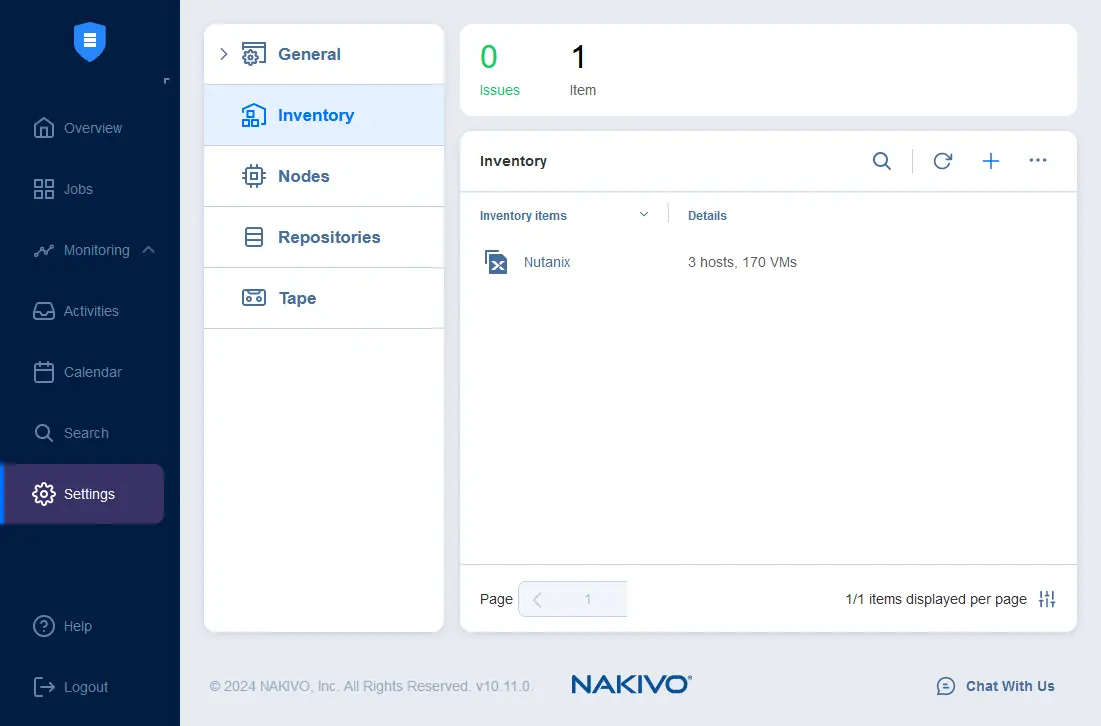
Task: Switch to the Tape tab
Action: [324, 298]
